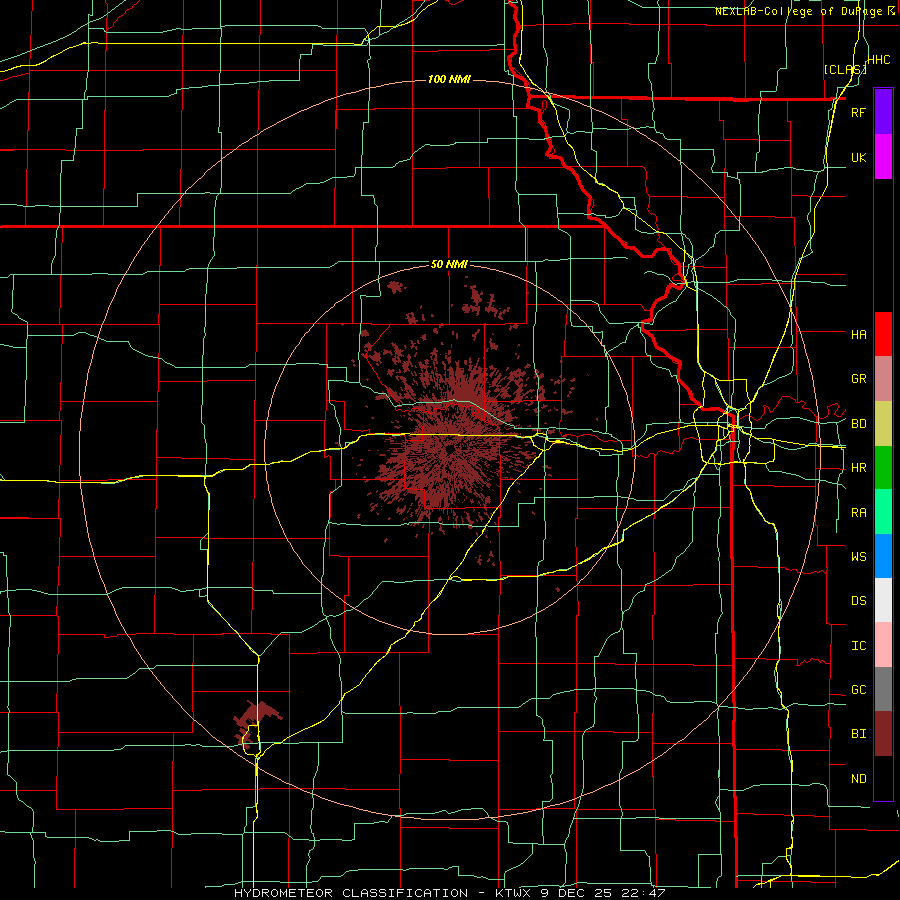Click the BD yellow legend swatch

883,424
